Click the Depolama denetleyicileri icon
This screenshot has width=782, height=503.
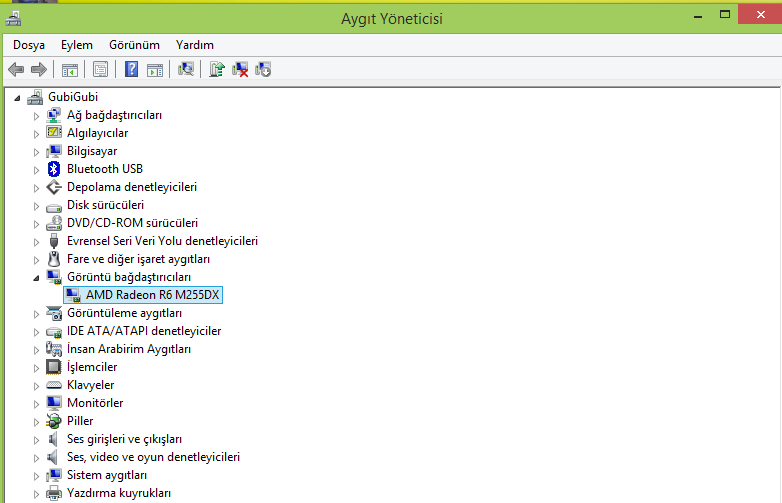pos(54,187)
